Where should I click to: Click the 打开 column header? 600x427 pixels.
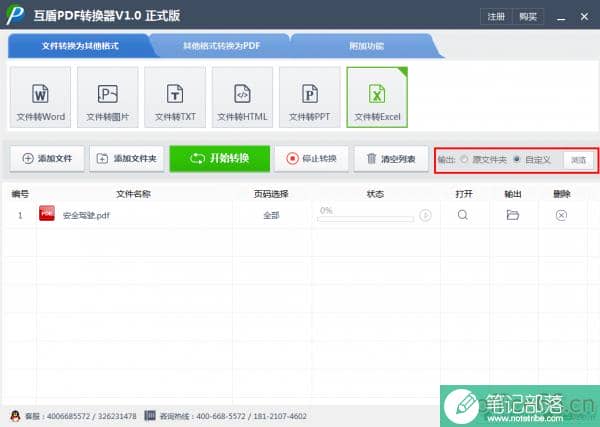point(464,194)
